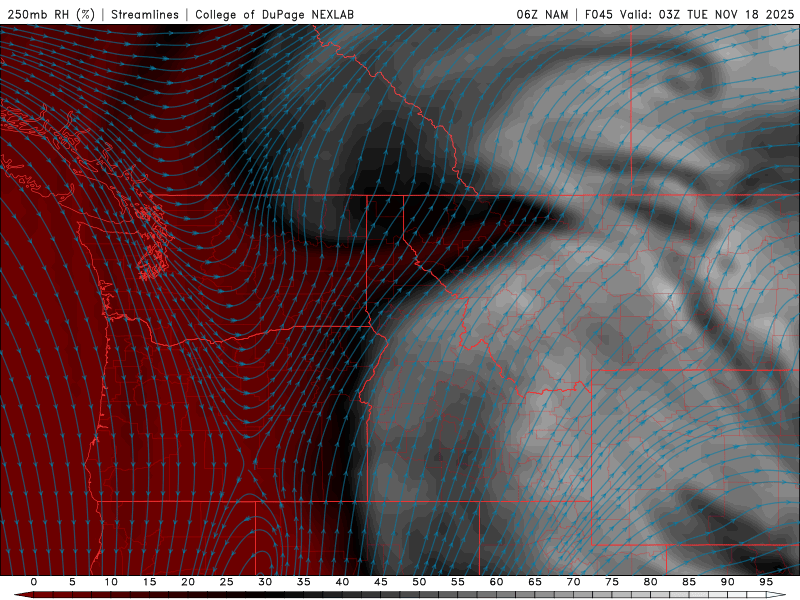Select the color scale label '40'

tap(342, 582)
